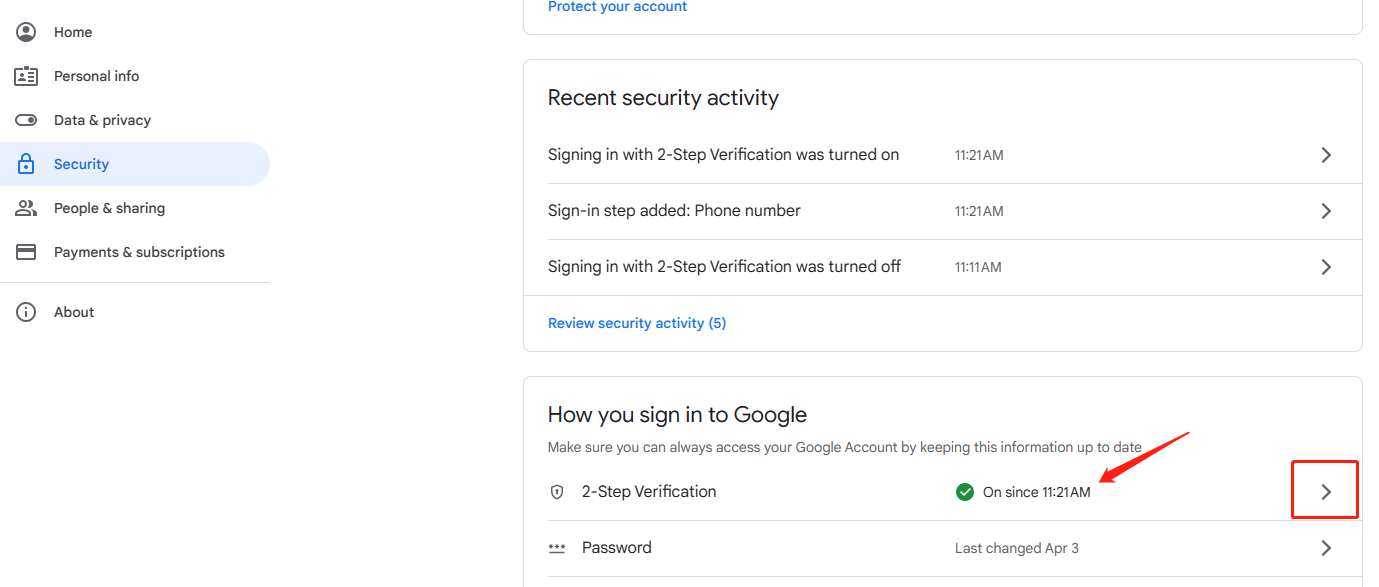Select the Password Last changed Apr 3 row
The image size is (1379, 587).
[x=942, y=548]
